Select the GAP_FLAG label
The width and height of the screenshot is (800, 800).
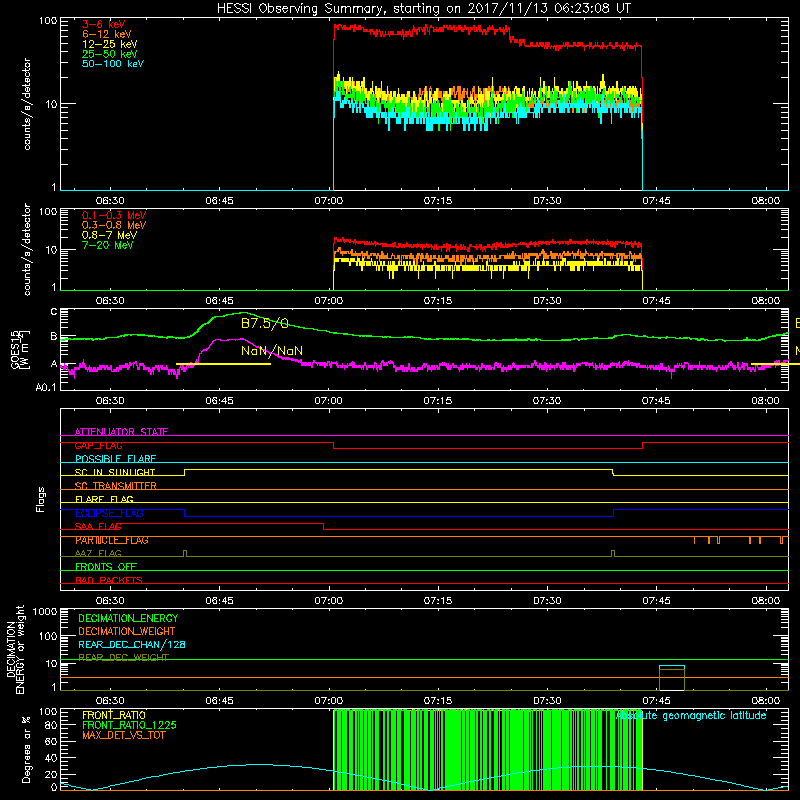pos(98,446)
